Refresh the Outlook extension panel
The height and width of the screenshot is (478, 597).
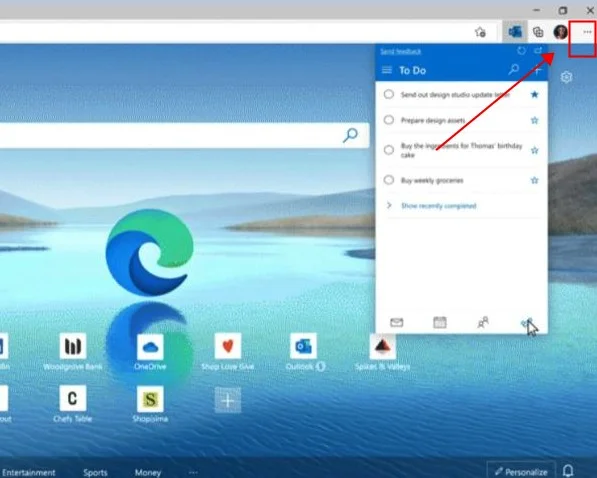tap(521, 51)
